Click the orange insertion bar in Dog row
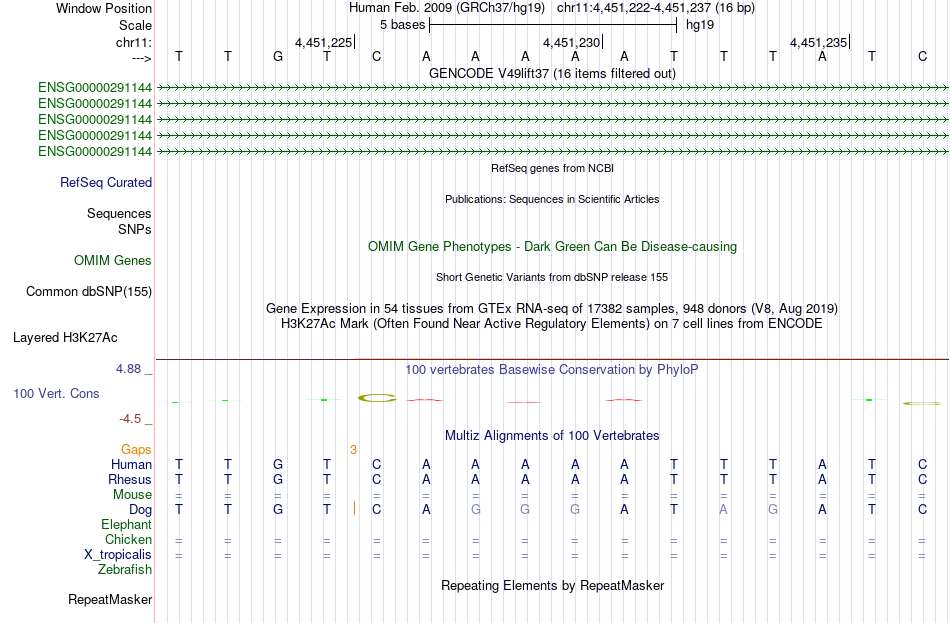Image resolution: width=950 pixels, height=623 pixels. [x=354, y=508]
